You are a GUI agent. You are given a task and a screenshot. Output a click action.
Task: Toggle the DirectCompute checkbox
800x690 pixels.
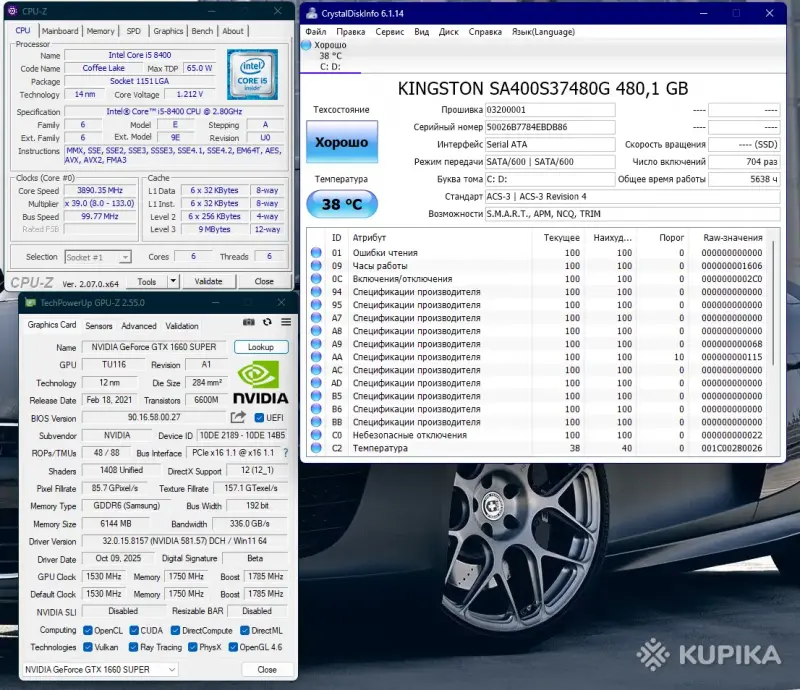[x=176, y=630]
